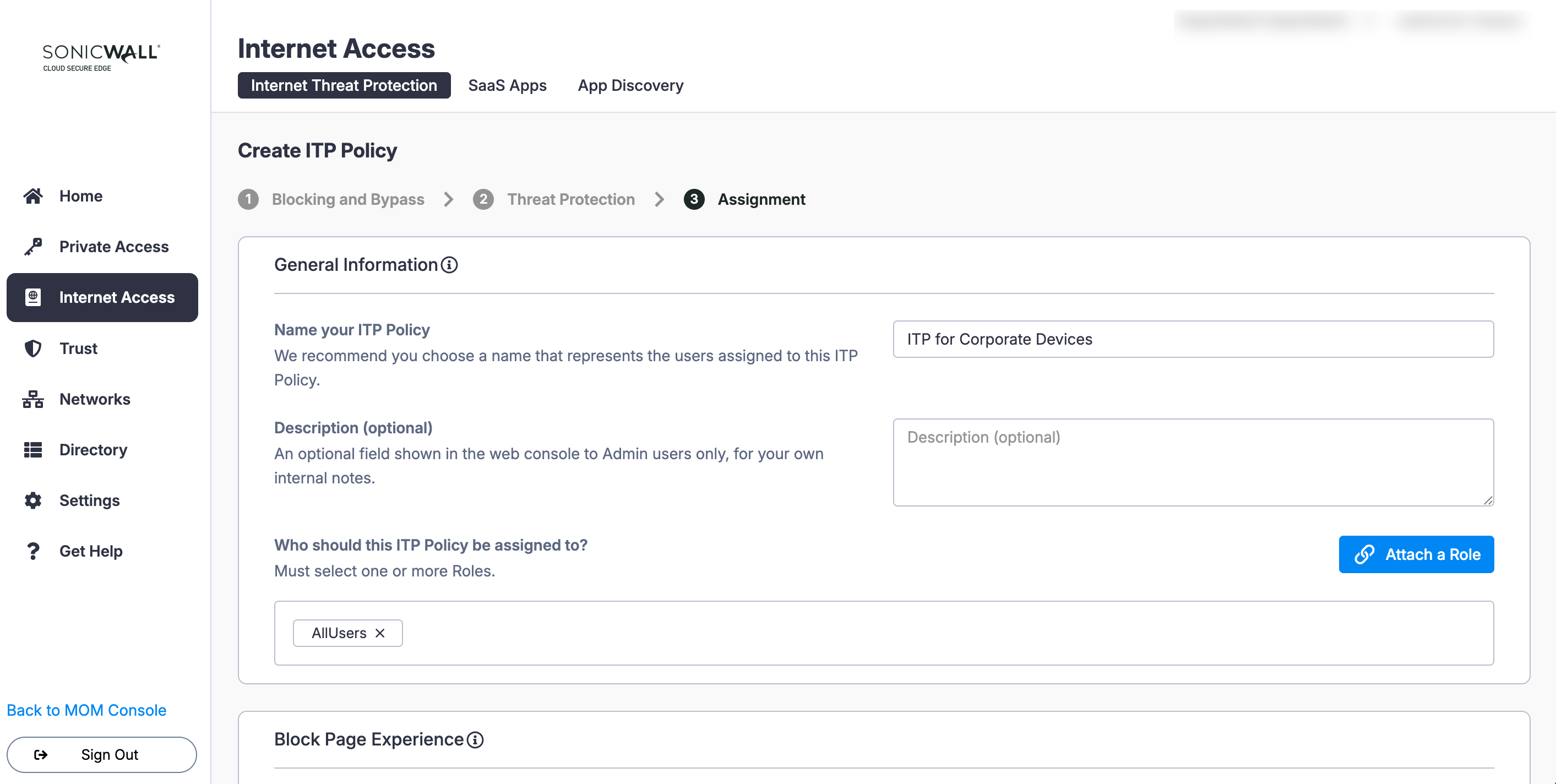The height and width of the screenshot is (784, 1556).
Task: Click the Networks topology icon
Action: 33,399
